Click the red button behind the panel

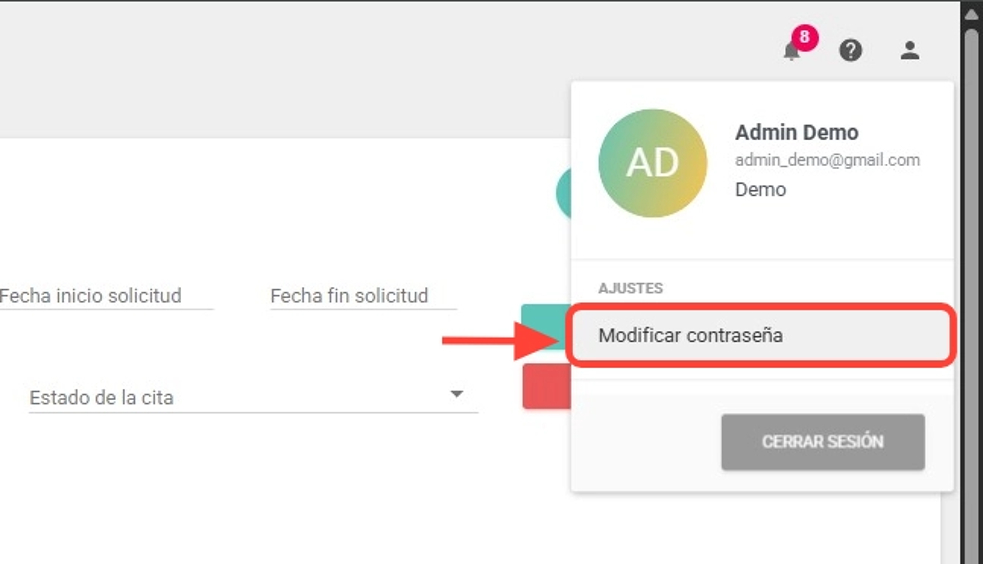tap(545, 386)
